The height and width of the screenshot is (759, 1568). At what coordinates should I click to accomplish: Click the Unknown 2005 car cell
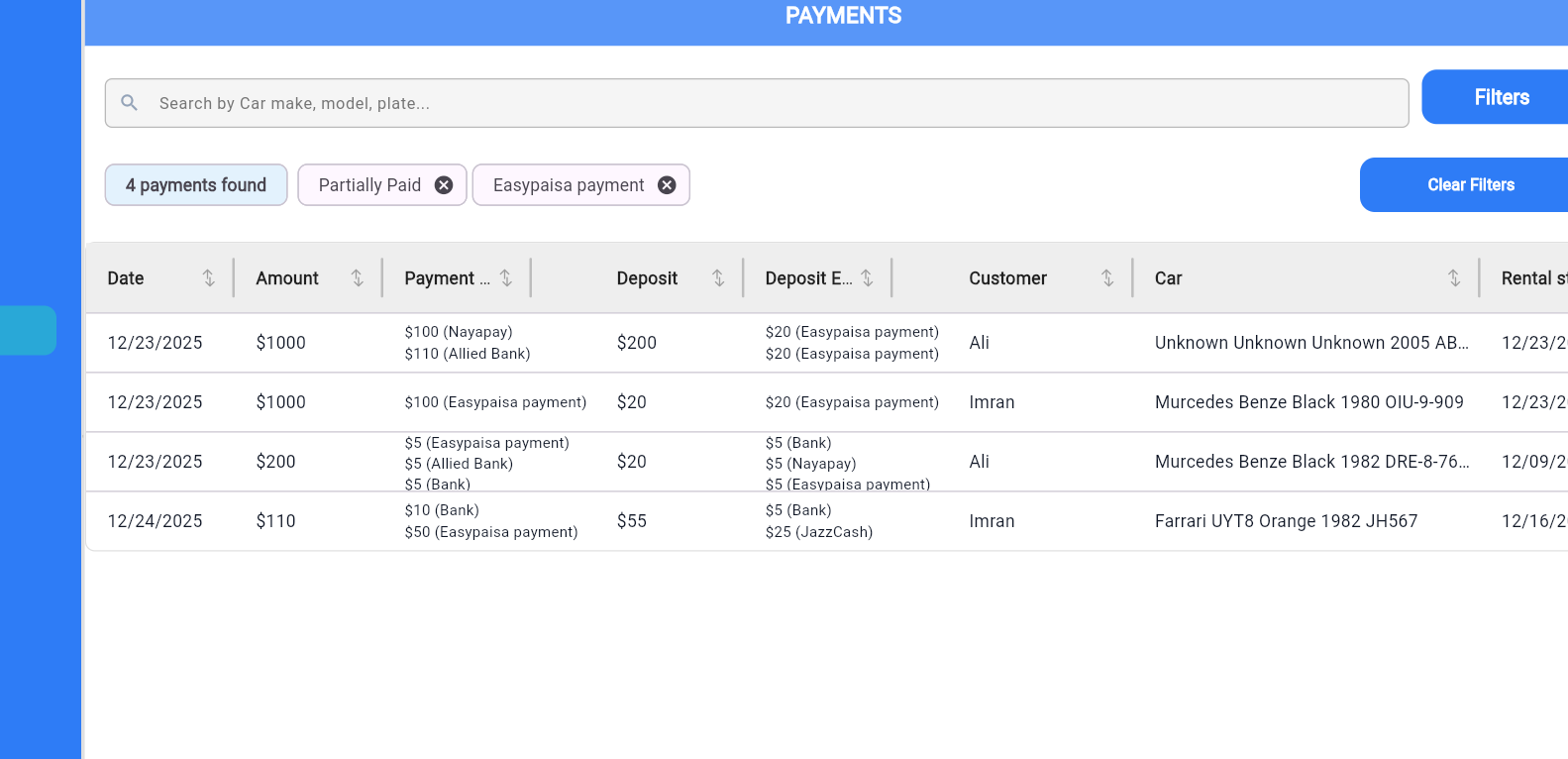pyautogui.click(x=1310, y=343)
